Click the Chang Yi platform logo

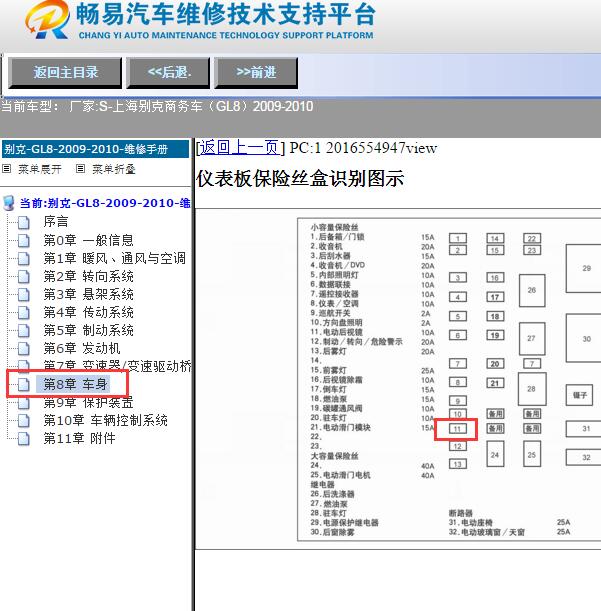click(47, 19)
